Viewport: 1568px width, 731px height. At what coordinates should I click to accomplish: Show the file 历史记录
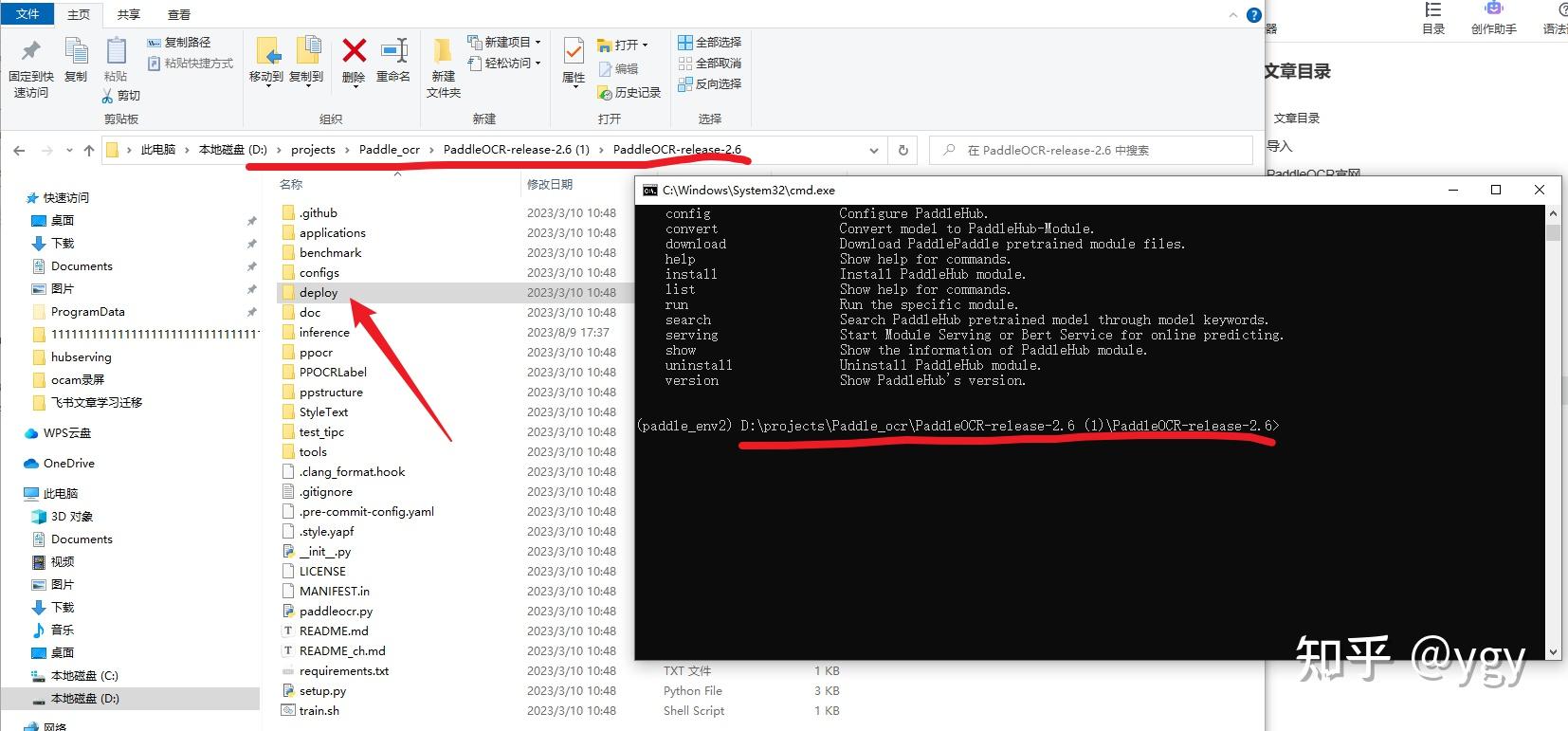click(629, 93)
